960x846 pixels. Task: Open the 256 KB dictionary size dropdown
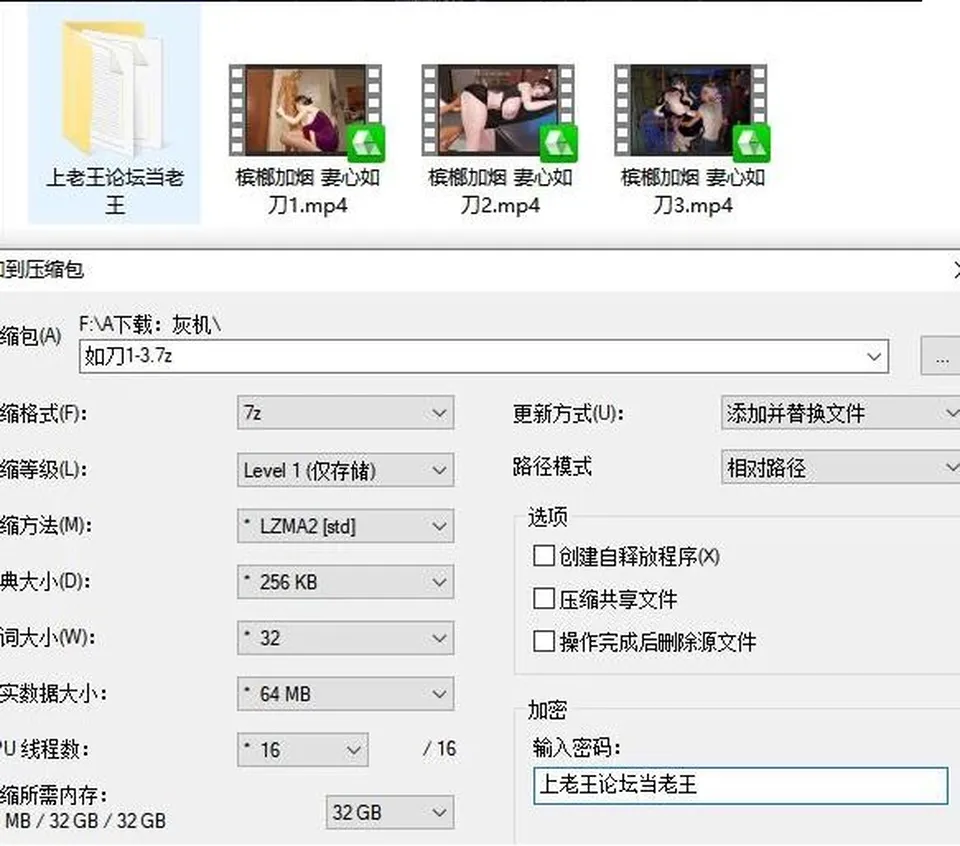click(x=345, y=582)
